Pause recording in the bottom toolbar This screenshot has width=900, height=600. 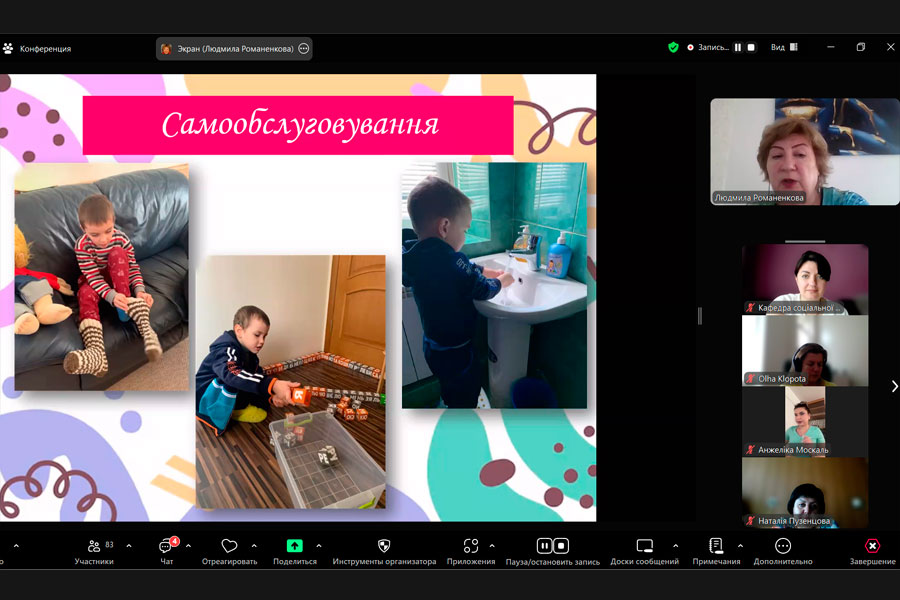544,545
